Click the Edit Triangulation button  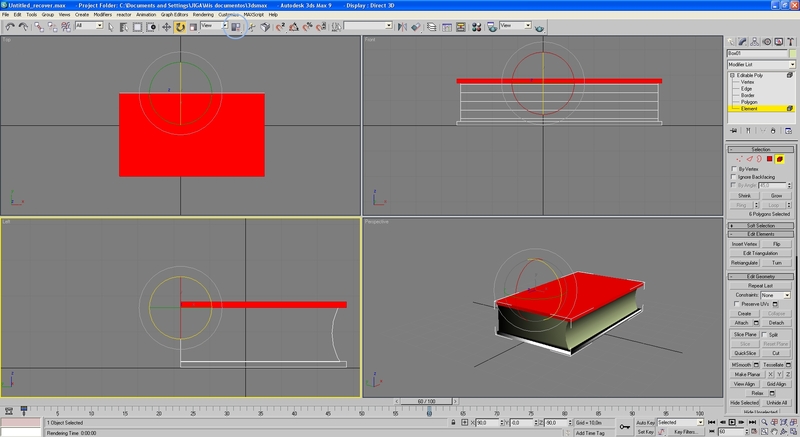760,253
